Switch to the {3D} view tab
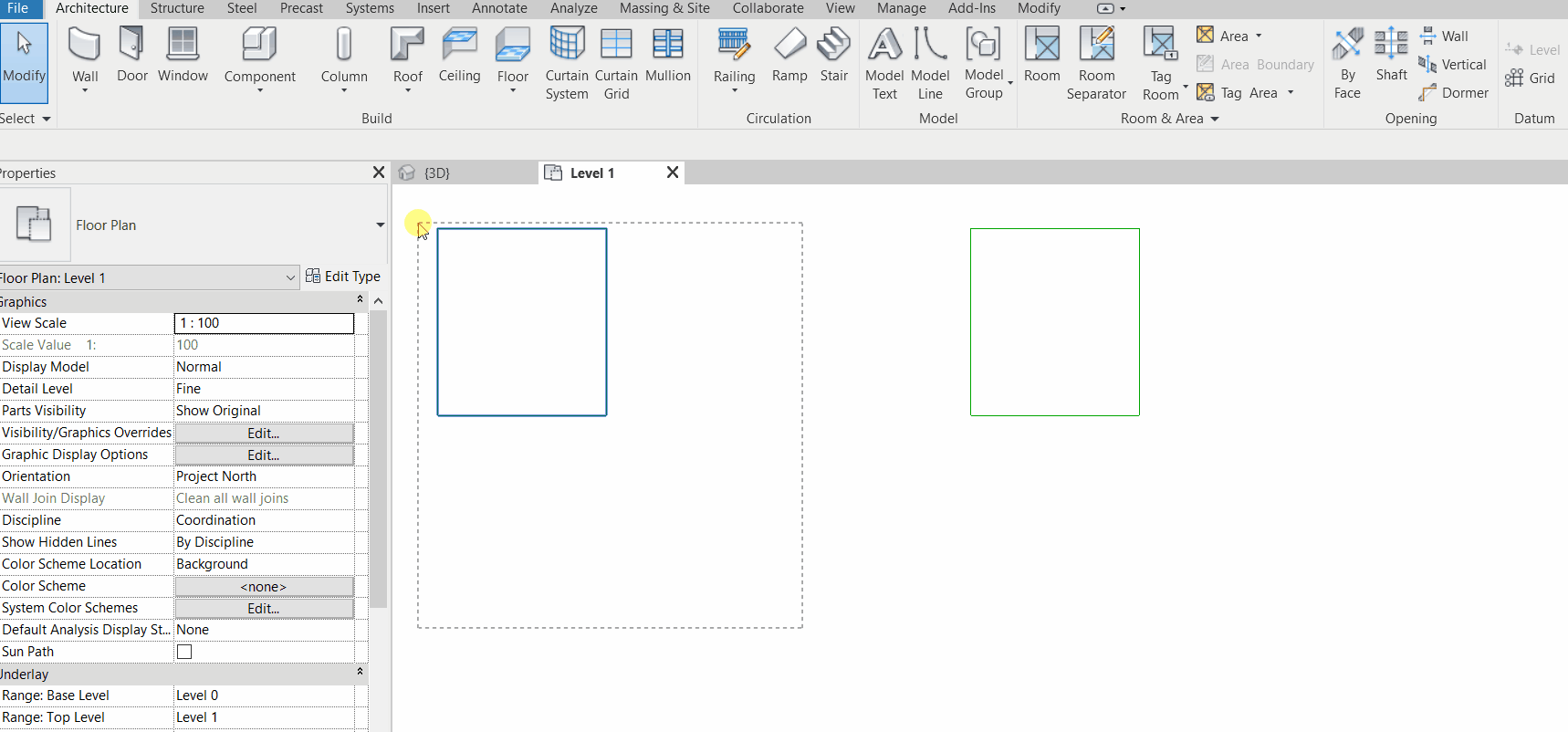This screenshot has width=1568, height=732. pos(437,173)
